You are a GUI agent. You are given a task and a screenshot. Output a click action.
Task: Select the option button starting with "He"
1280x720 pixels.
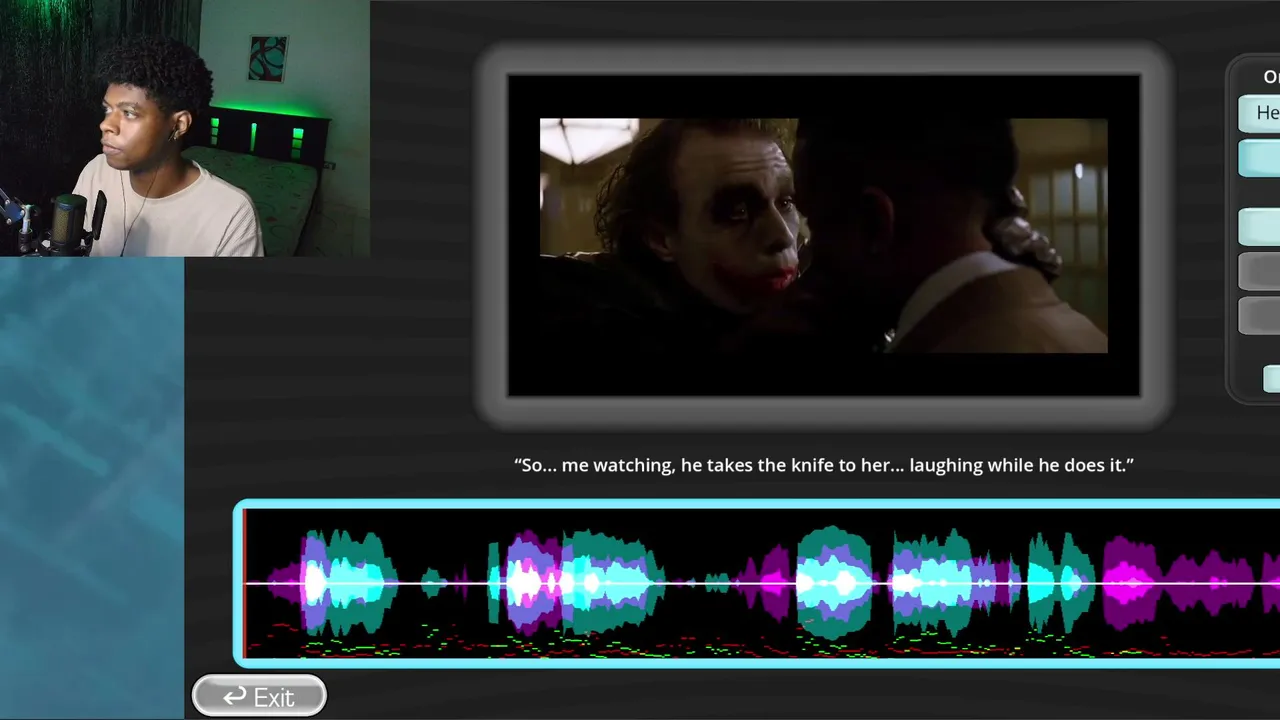1260,113
